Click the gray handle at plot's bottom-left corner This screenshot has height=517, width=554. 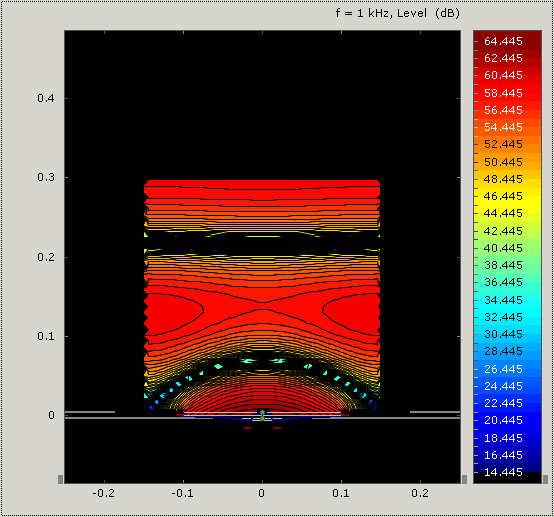tap(60, 479)
